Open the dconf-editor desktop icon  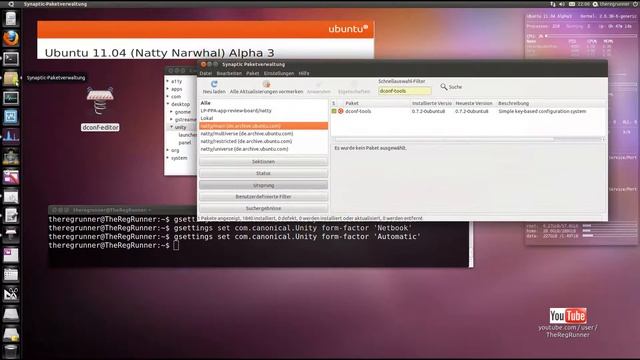pos(100,108)
